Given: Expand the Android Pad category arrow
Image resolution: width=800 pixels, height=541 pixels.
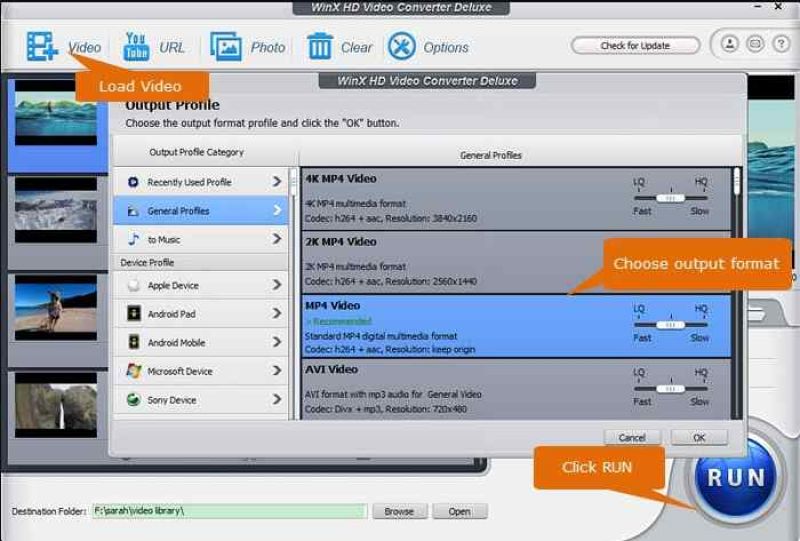Looking at the screenshot, I should (277, 314).
